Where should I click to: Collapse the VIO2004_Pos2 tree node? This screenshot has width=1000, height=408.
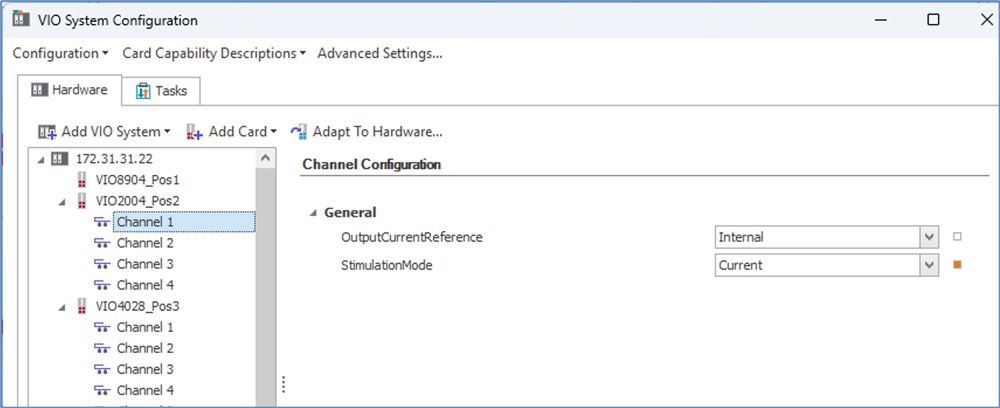(x=62, y=201)
